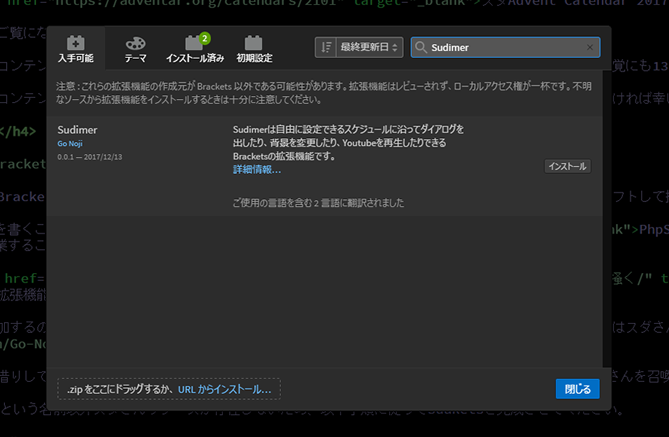Screen dimensions: 669x437
Task: Clear the Sudimer search with X icon
Action: [x=590, y=47]
